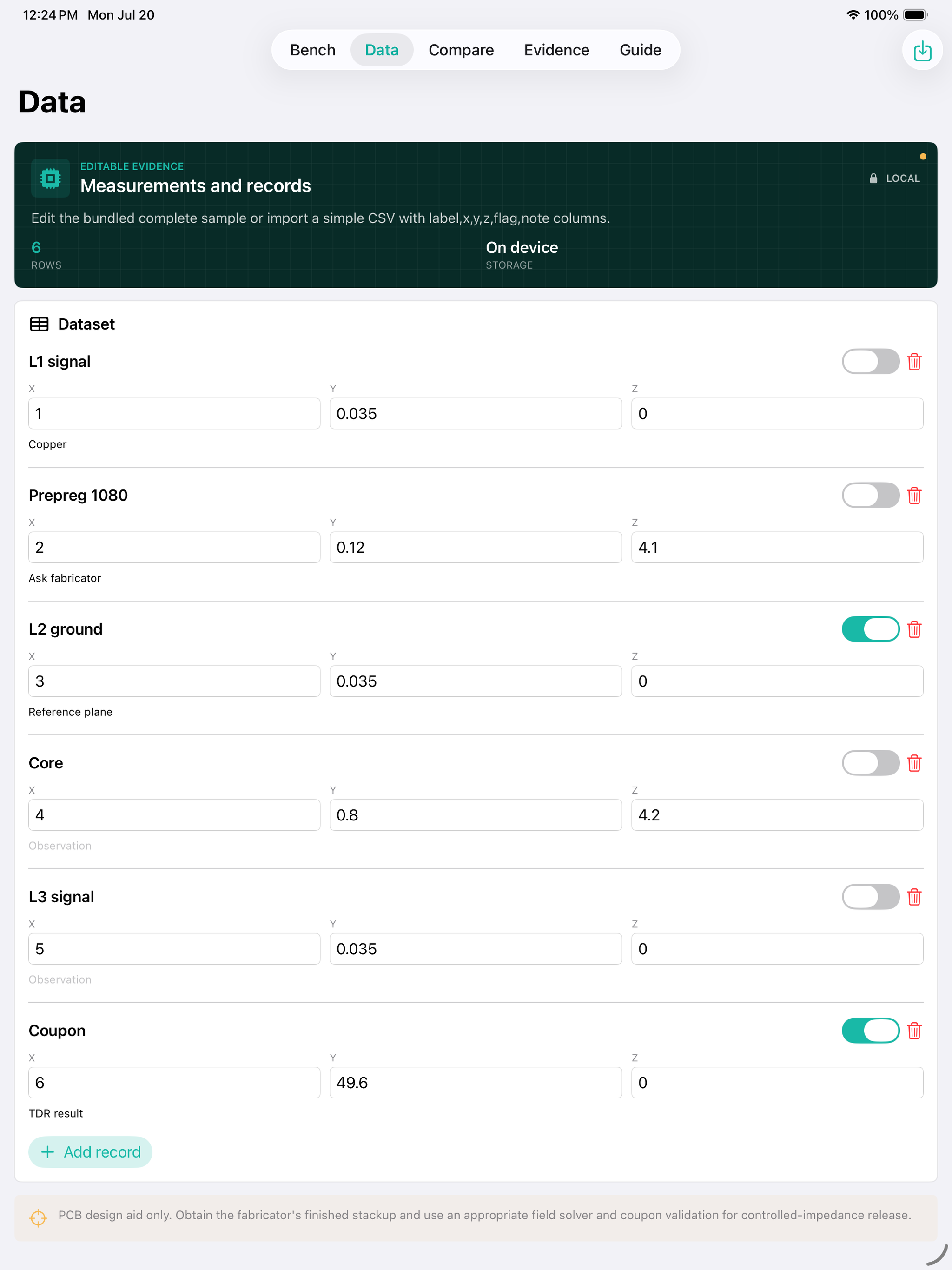Turn off the L2 ground flag switch
The image size is (952, 1270).
coord(871,629)
